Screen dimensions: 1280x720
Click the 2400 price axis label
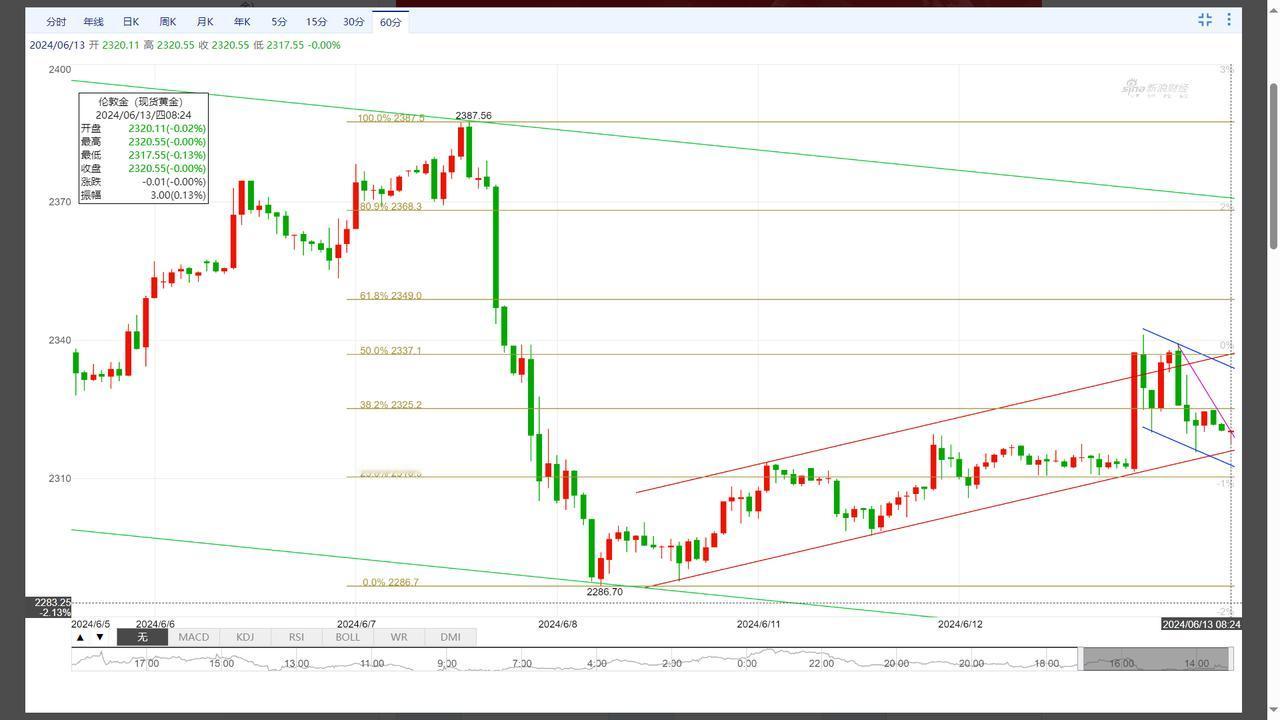click(59, 69)
